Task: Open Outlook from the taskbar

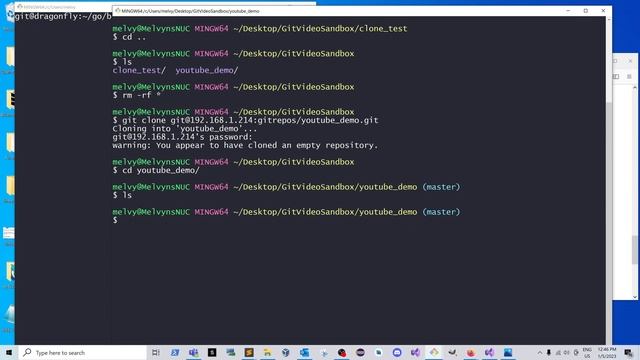Action: click(x=304, y=353)
